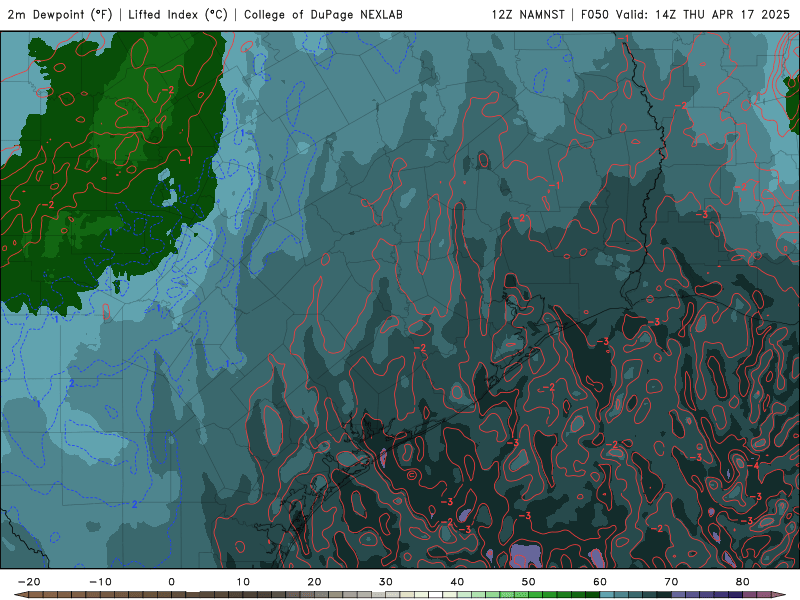Click the 10 color scale label

tap(243, 582)
